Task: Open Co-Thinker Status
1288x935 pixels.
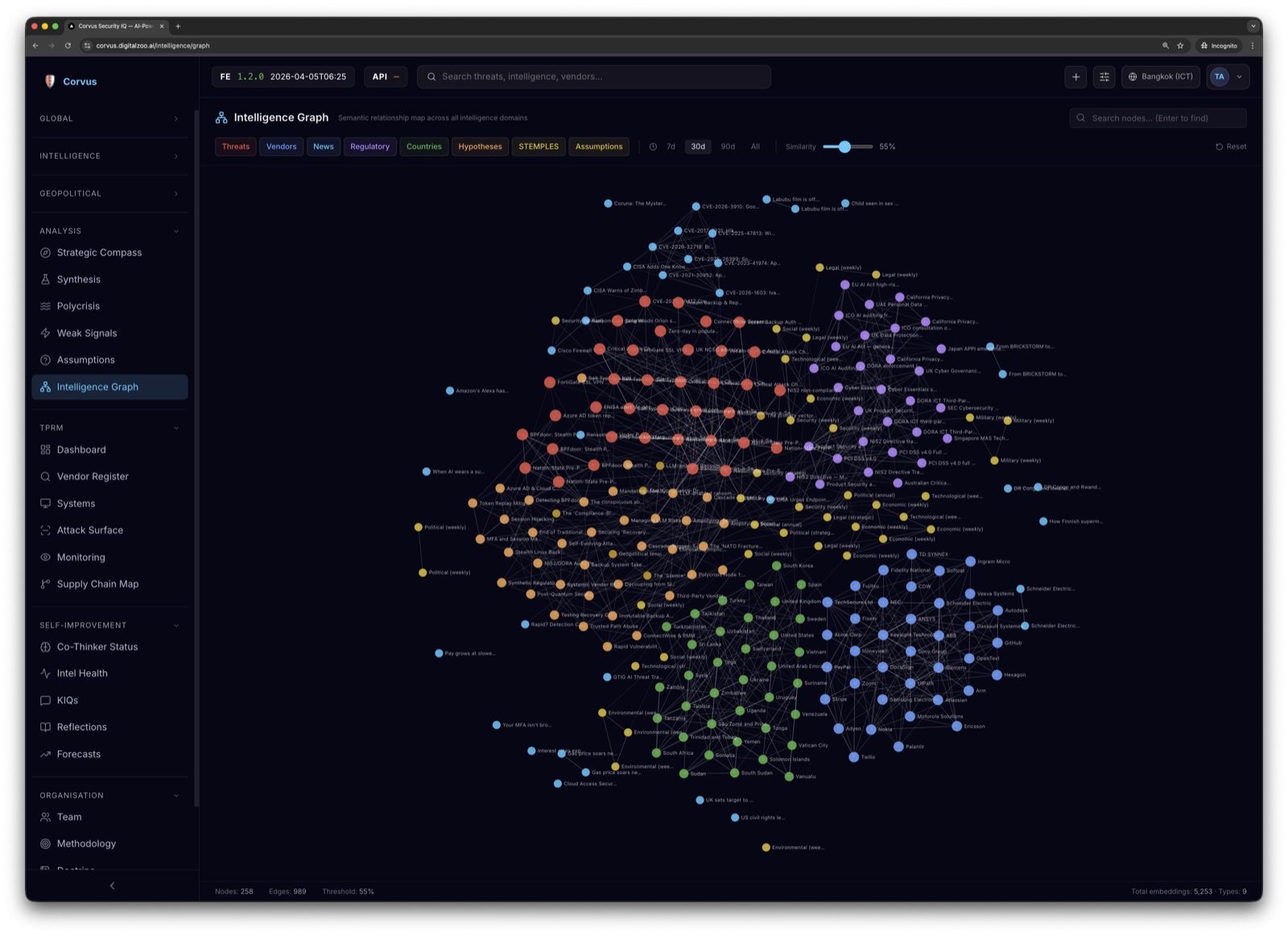Action: pyautogui.click(x=109, y=647)
